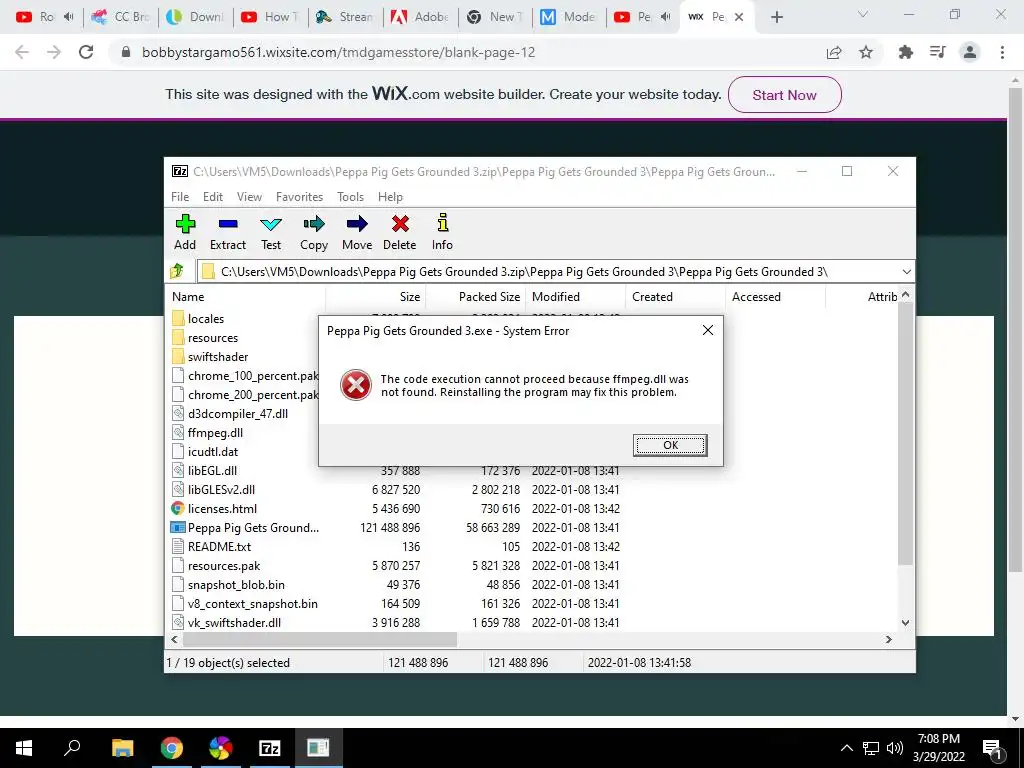Switch to the Adobe tab
Screen dimensions: 1024x768
tap(420, 17)
